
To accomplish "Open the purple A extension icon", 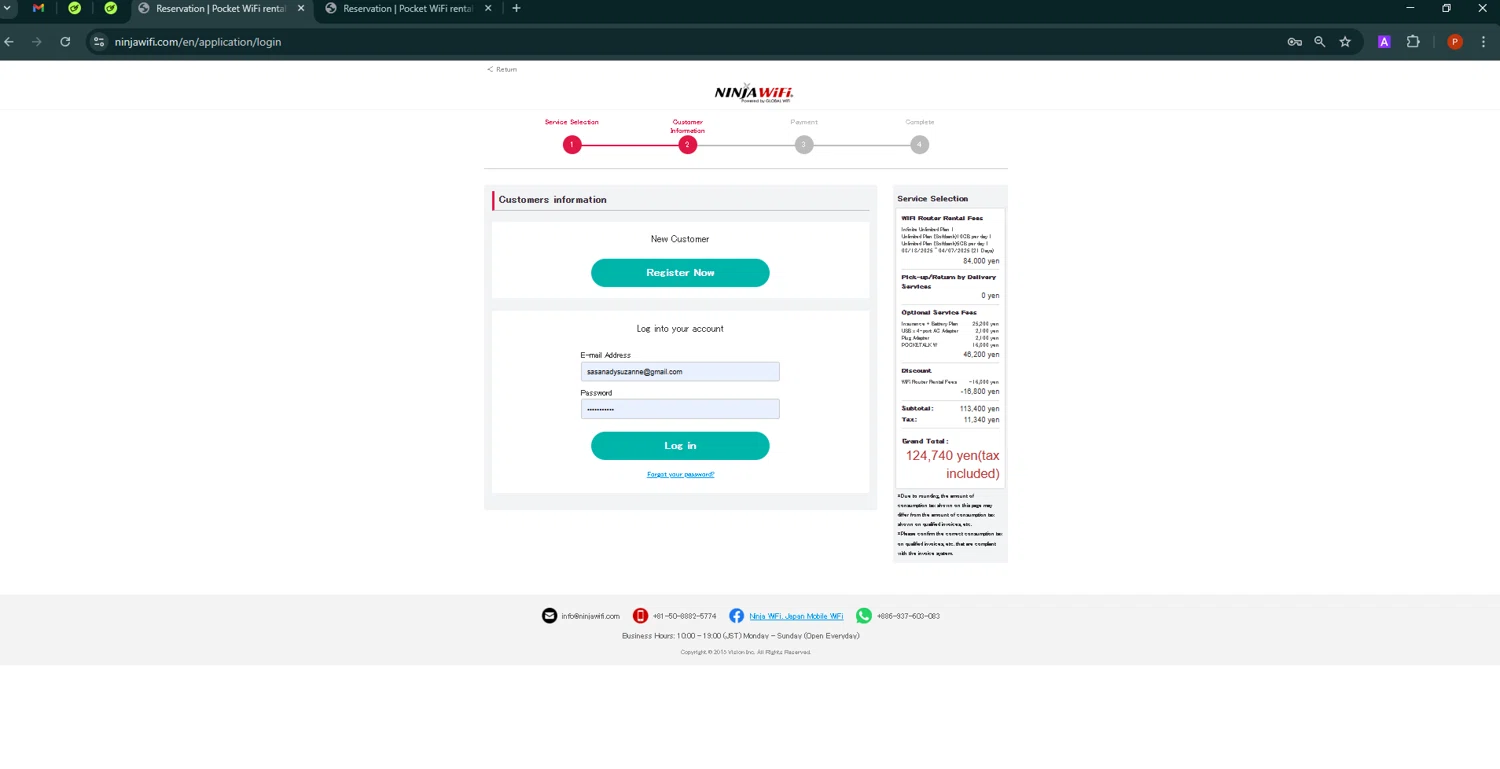I will pos(1384,42).
